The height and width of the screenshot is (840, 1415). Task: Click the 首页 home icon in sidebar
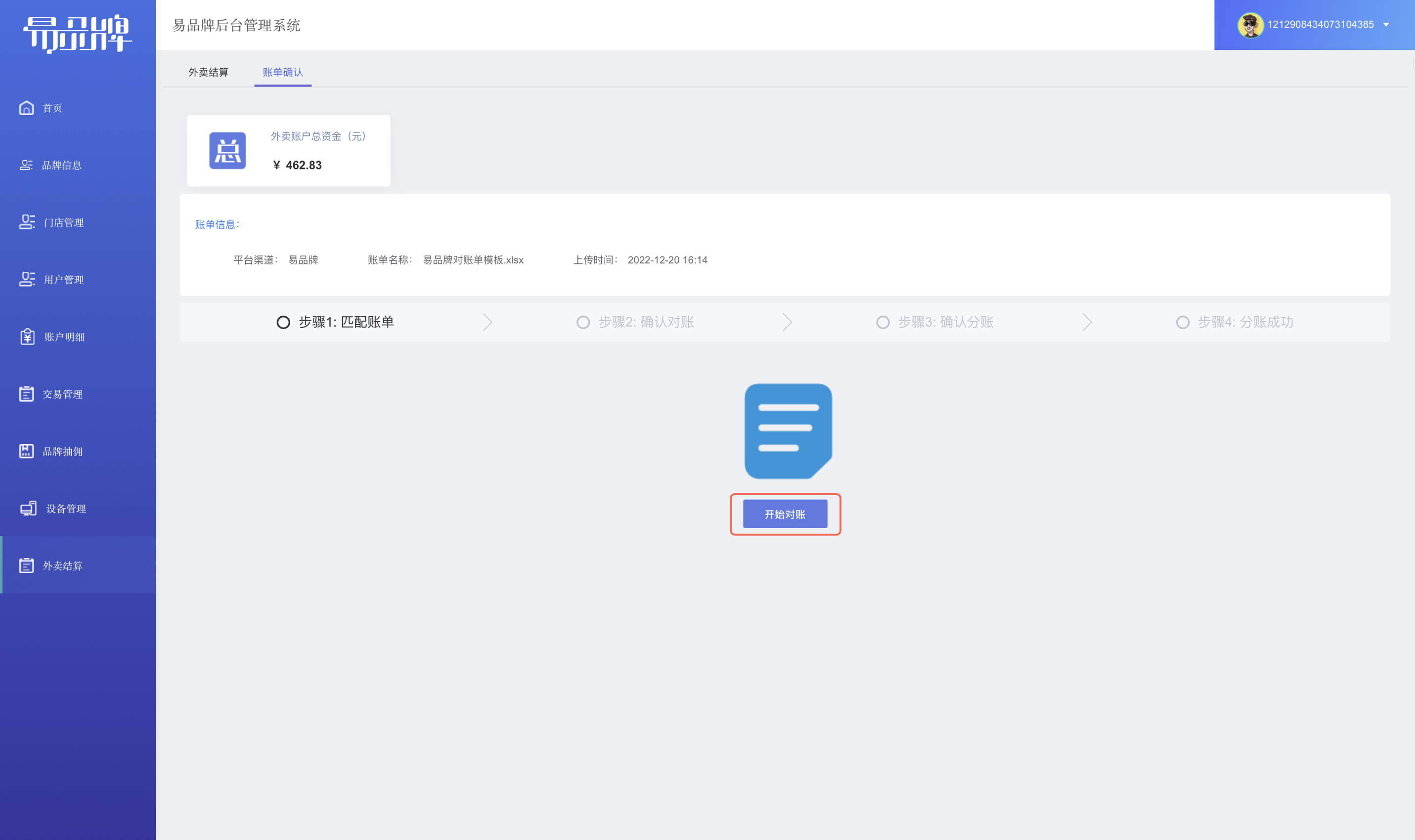click(x=27, y=108)
